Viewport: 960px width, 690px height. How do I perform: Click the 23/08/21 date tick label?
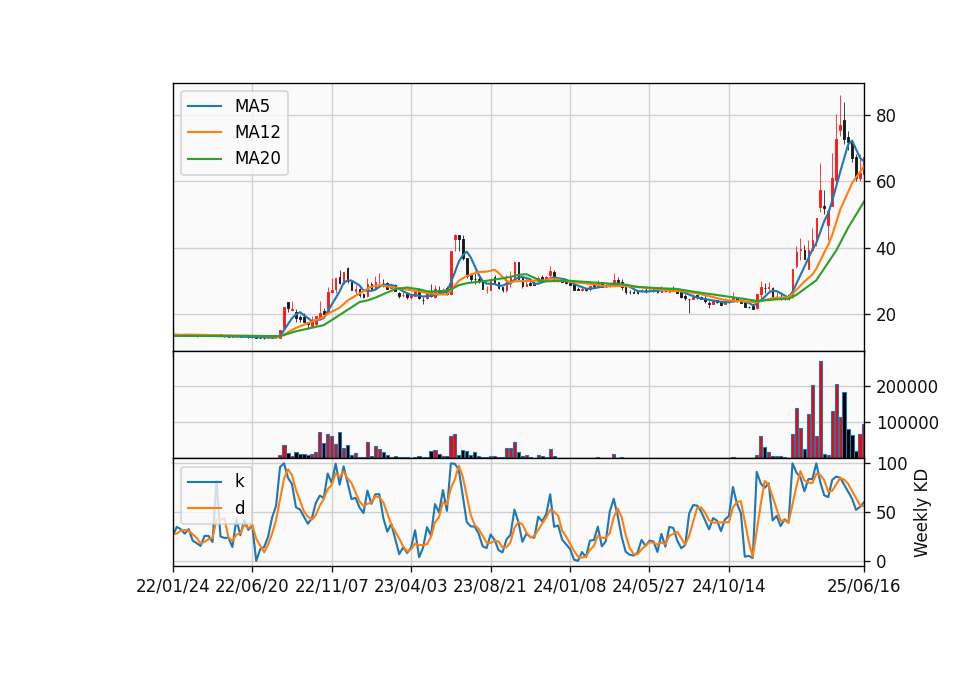pos(490,586)
